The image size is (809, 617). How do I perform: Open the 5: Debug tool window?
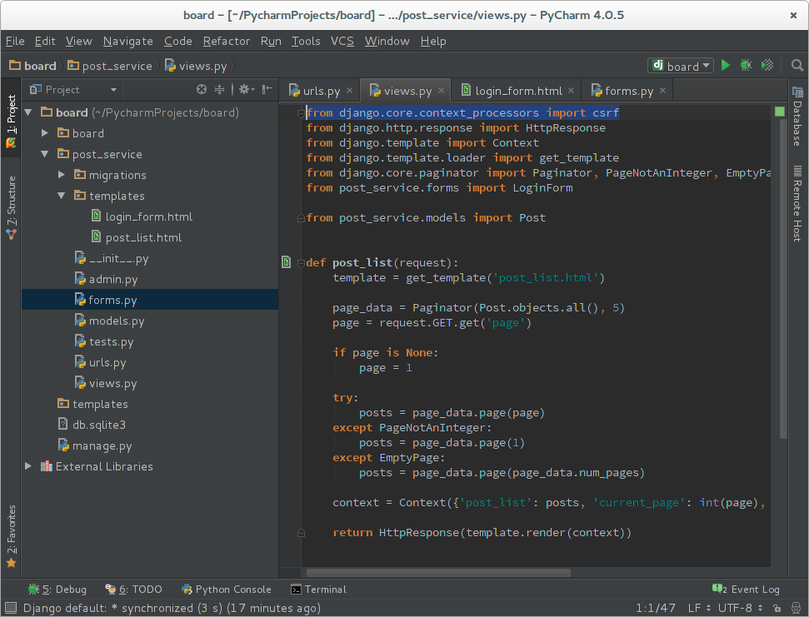(x=57, y=589)
